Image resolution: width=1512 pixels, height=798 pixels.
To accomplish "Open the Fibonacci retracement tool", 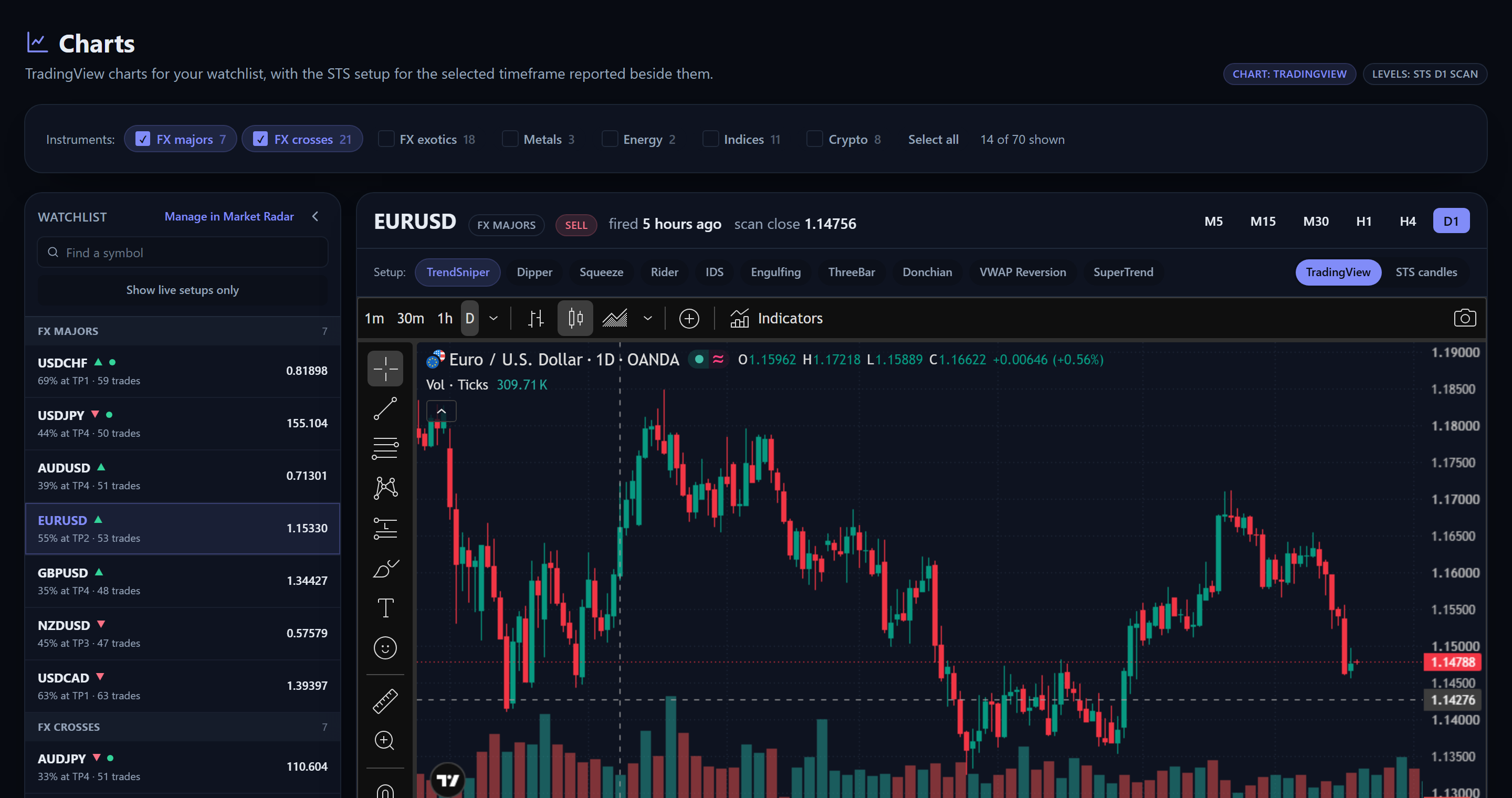I will [385, 448].
